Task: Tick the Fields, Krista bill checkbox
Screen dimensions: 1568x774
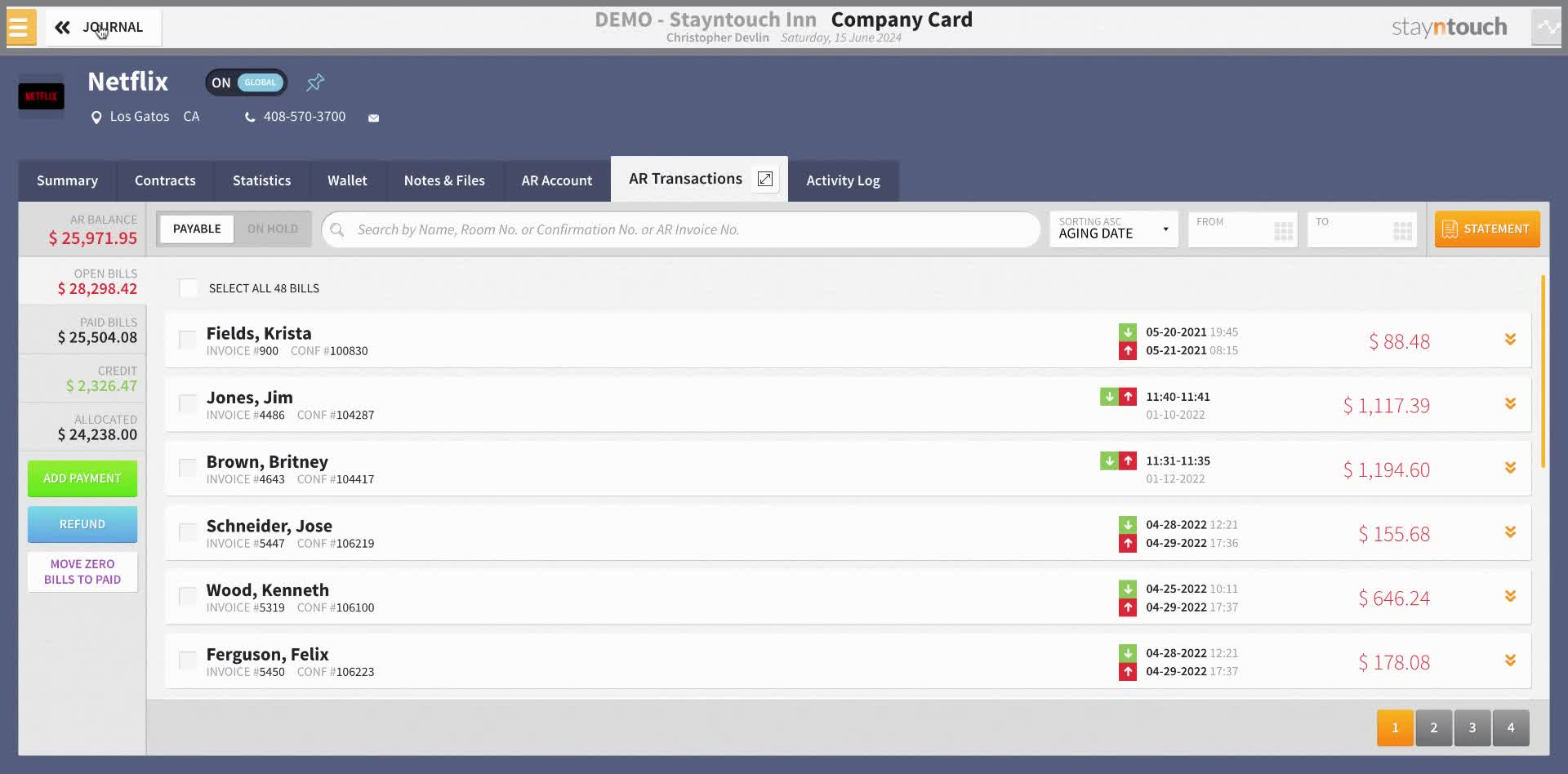Action: point(188,340)
